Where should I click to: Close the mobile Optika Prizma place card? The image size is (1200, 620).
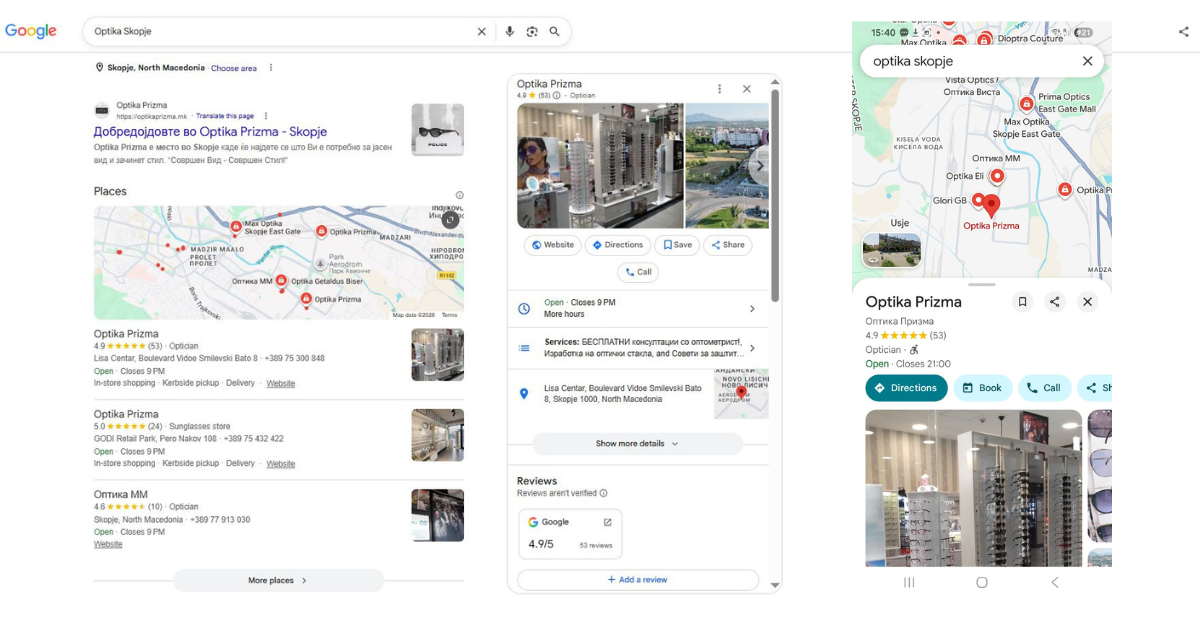(1088, 302)
